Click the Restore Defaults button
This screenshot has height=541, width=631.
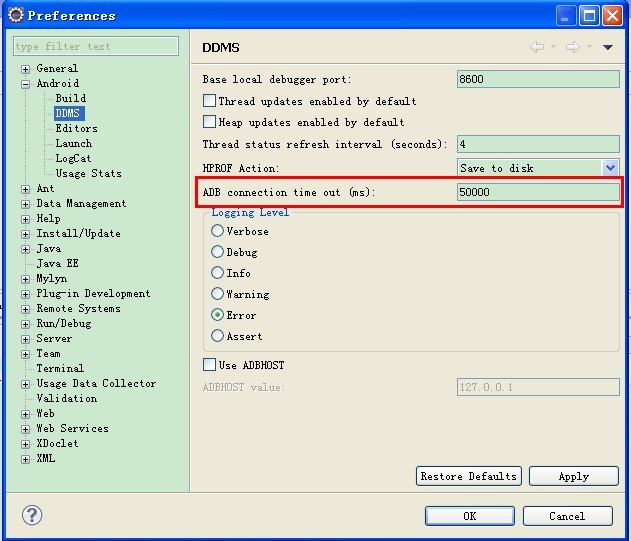tap(469, 476)
